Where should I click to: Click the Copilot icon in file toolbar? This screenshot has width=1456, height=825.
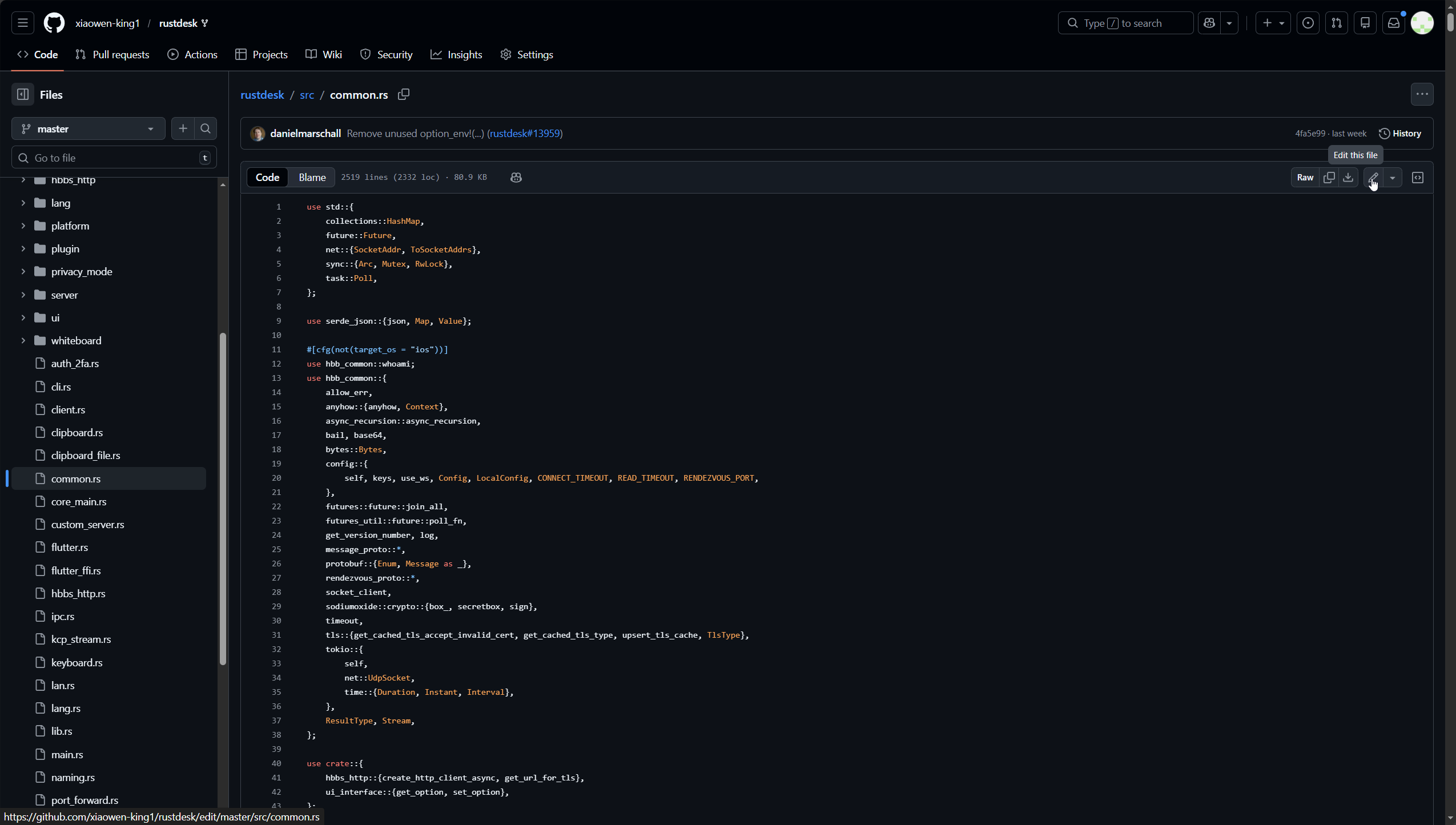tap(516, 178)
